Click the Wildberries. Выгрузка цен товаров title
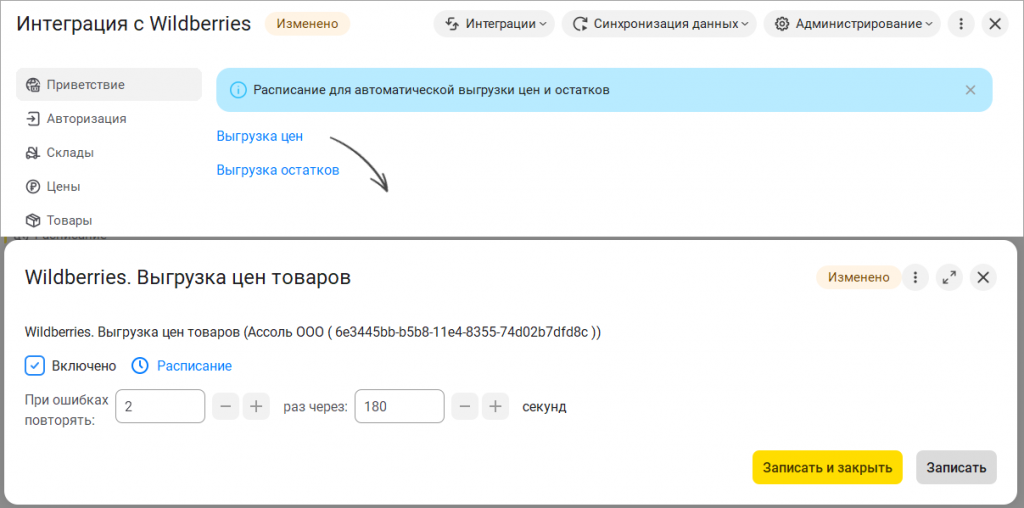 coord(187,278)
